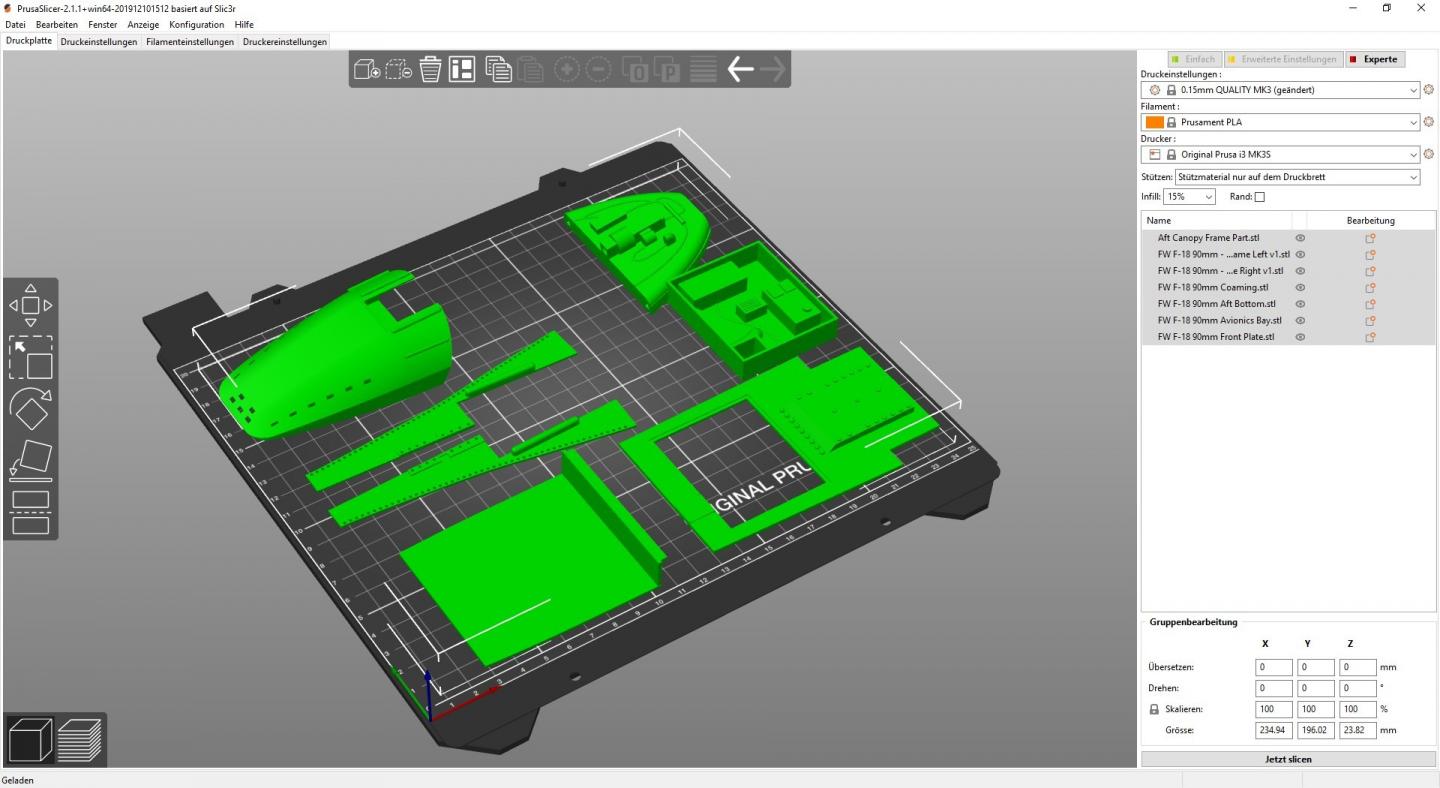This screenshot has height=788, width=1440.
Task: Select the Place on face tool
Action: click(30, 460)
